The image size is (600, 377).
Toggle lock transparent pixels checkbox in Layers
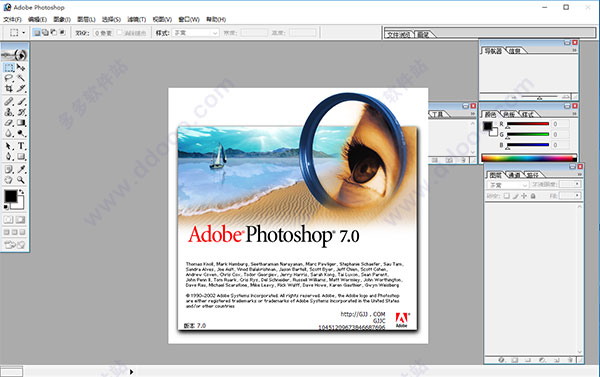pyautogui.click(x=506, y=196)
